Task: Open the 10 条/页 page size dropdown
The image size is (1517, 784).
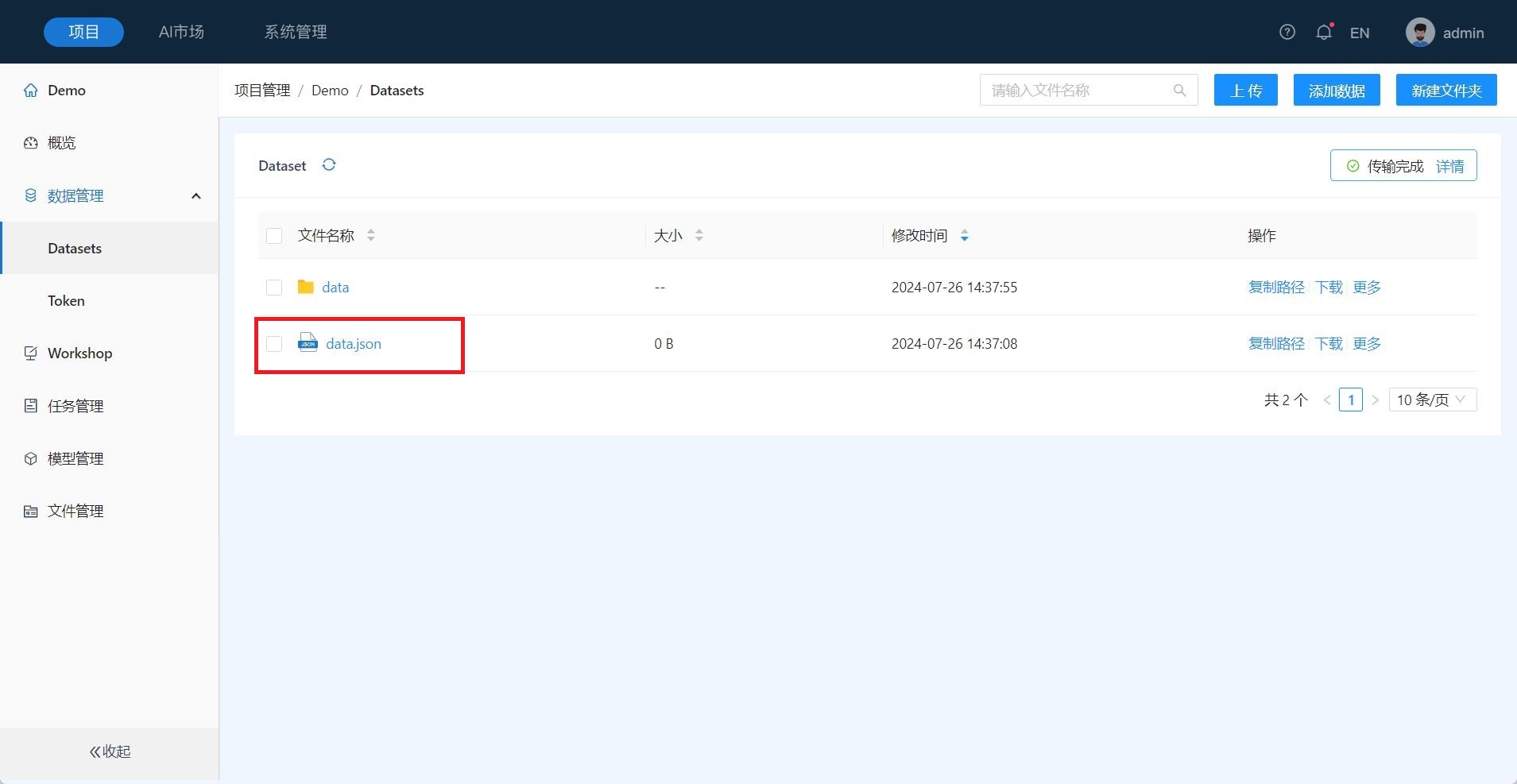Action: (x=1432, y=400)
